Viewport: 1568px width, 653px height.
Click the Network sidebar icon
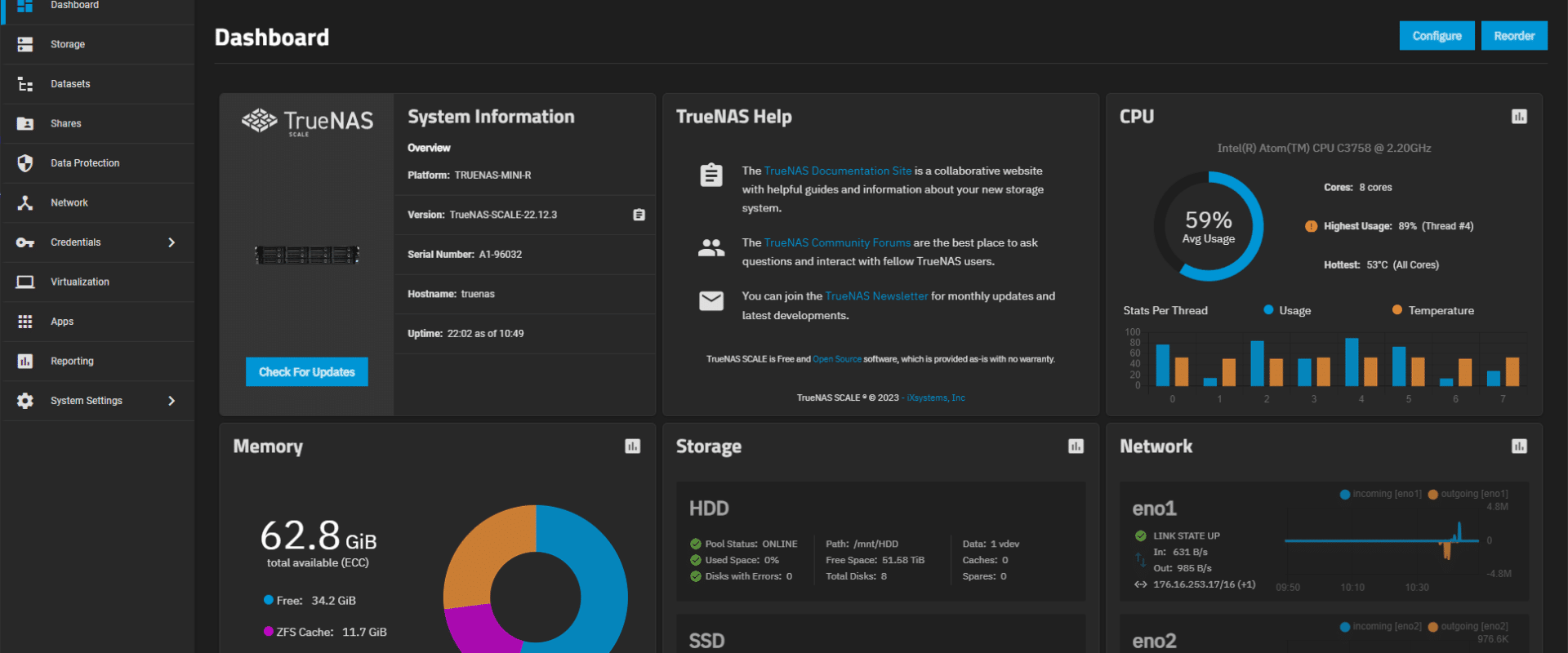(25, 202)
